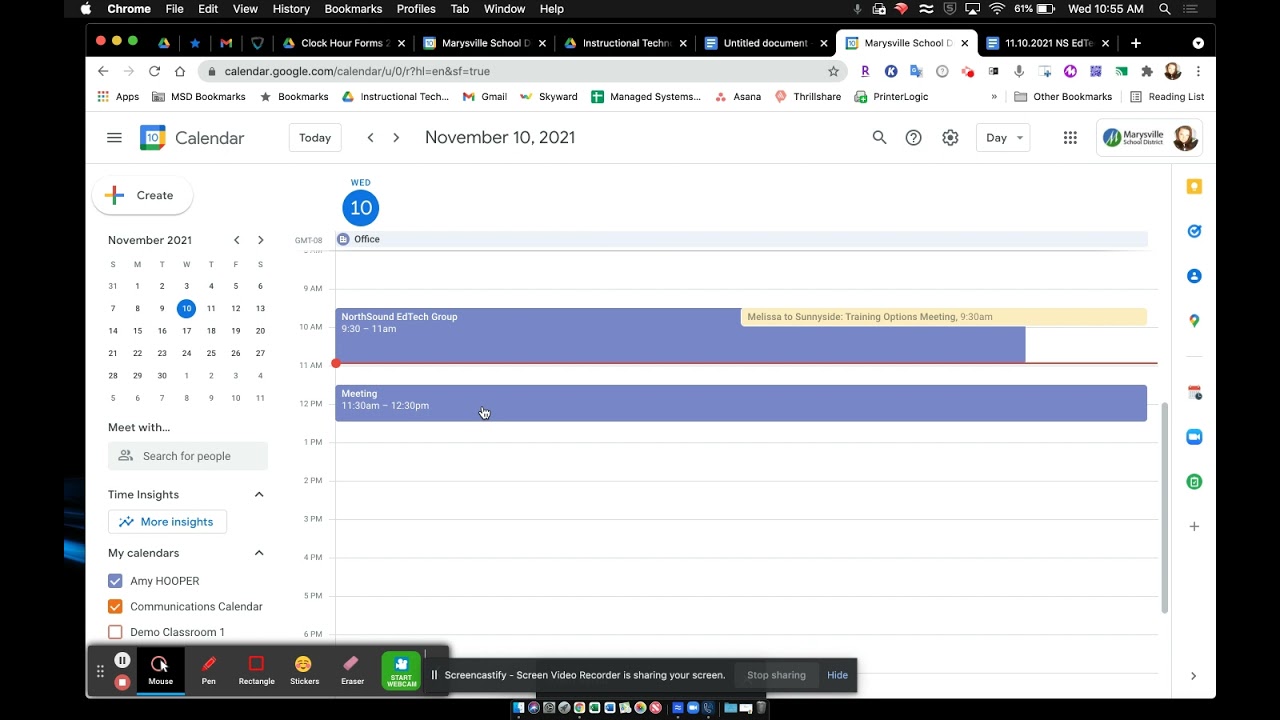Collapse the My calendars section
Screen dimensions: 1280x720
(x=259, y=553)
